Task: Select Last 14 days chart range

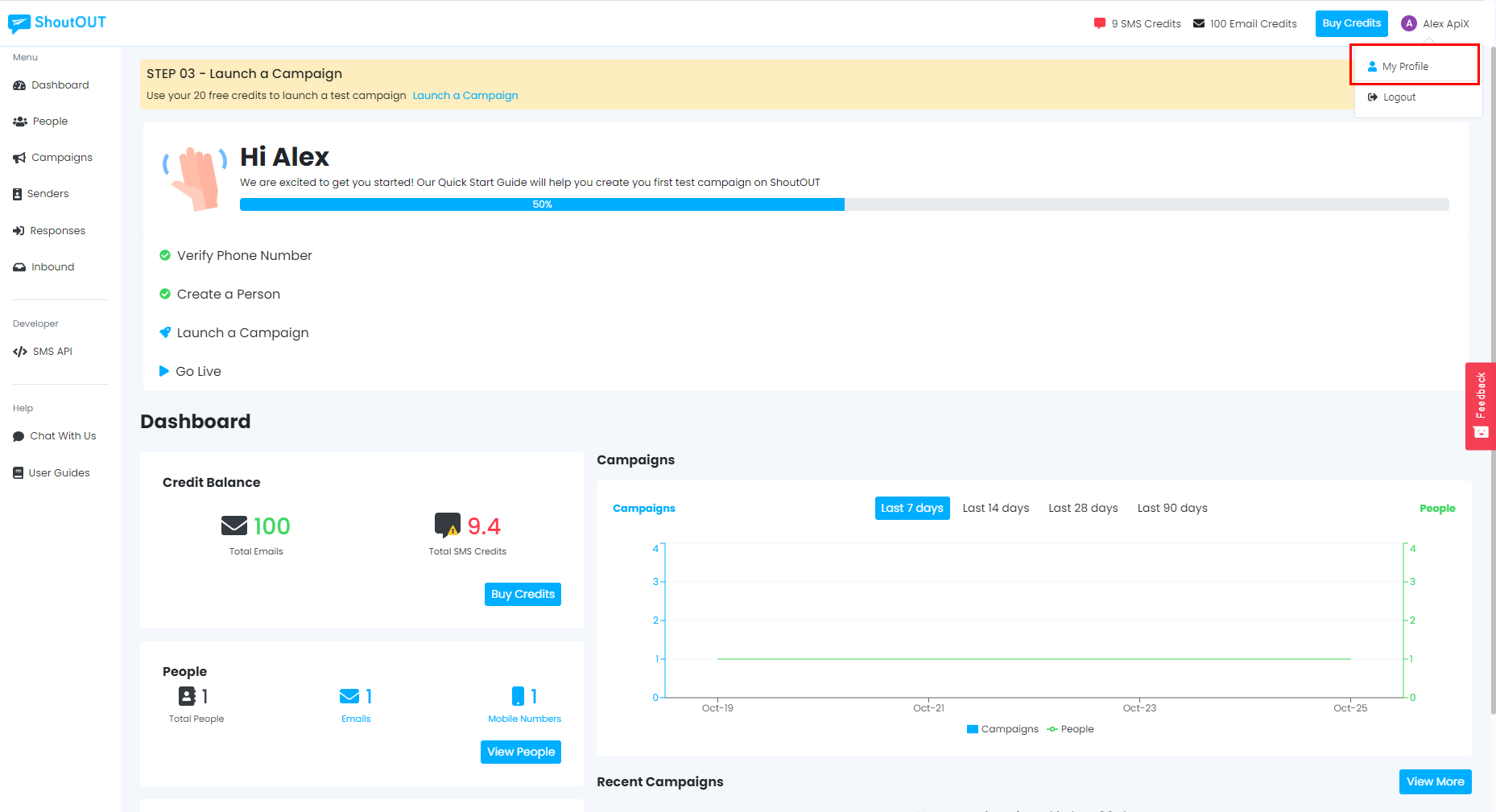Action: point(996,508)
